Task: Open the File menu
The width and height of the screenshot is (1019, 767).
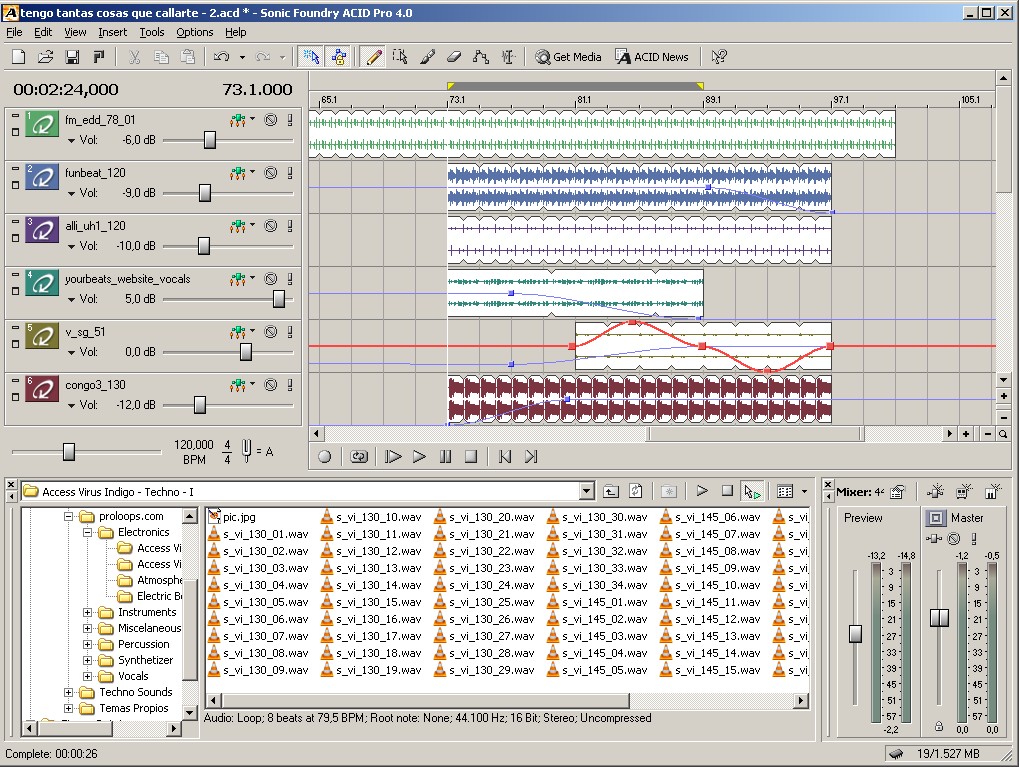Action: [x=14, y=32]
